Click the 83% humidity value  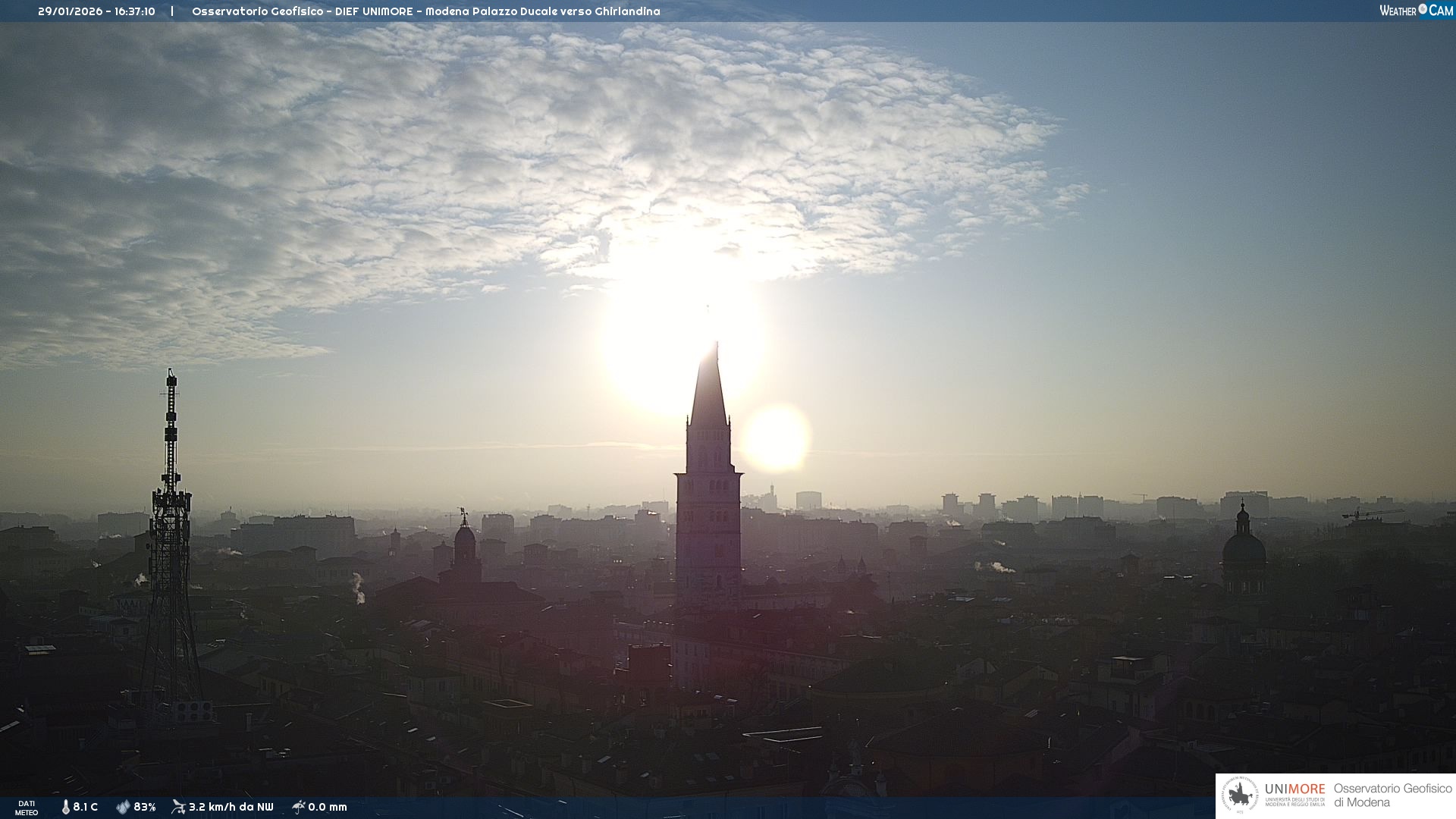(x=145, y=807)
